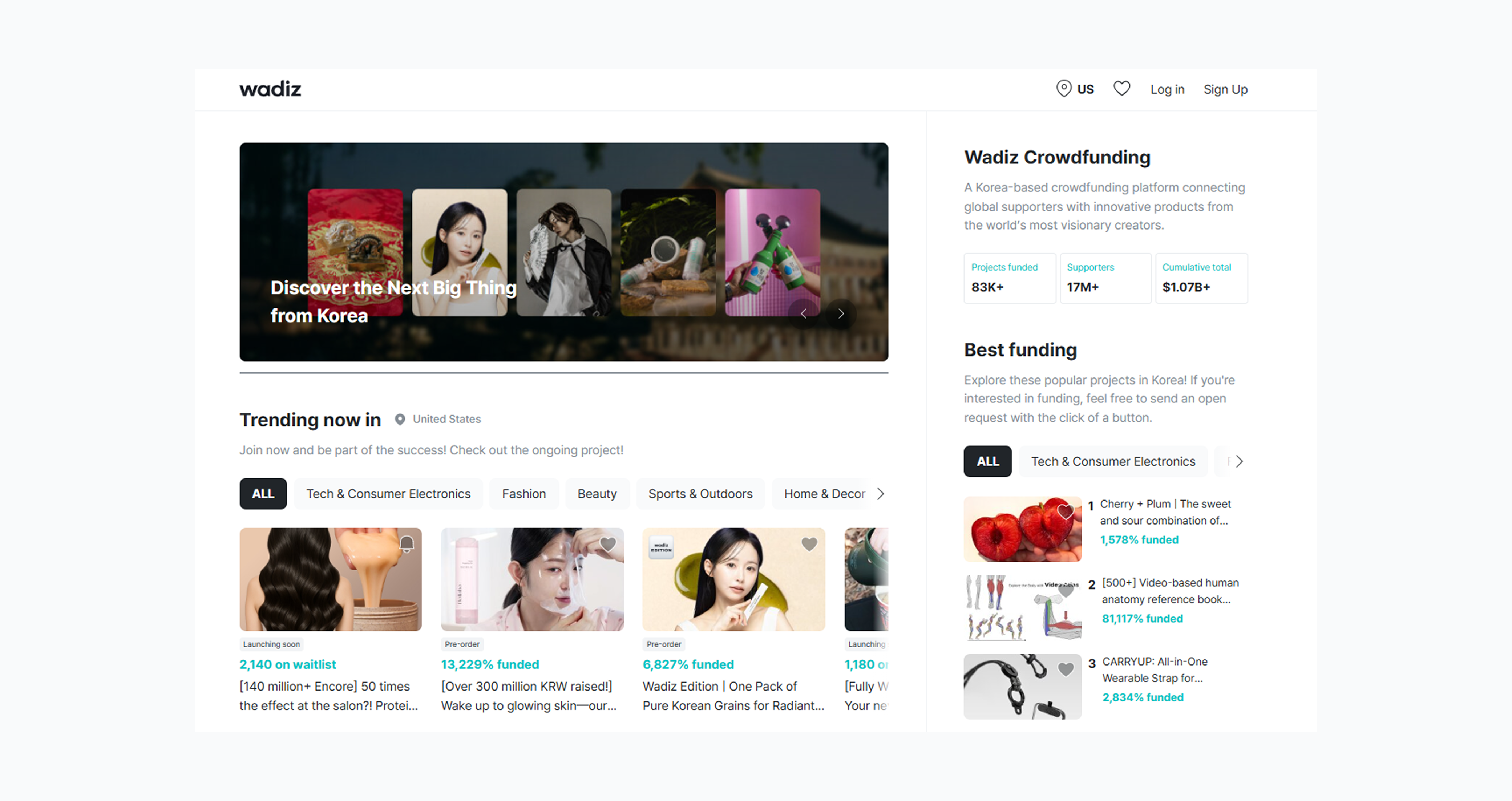Click Pre-order badge on face mask project
1512x801 pixels.
462,644
